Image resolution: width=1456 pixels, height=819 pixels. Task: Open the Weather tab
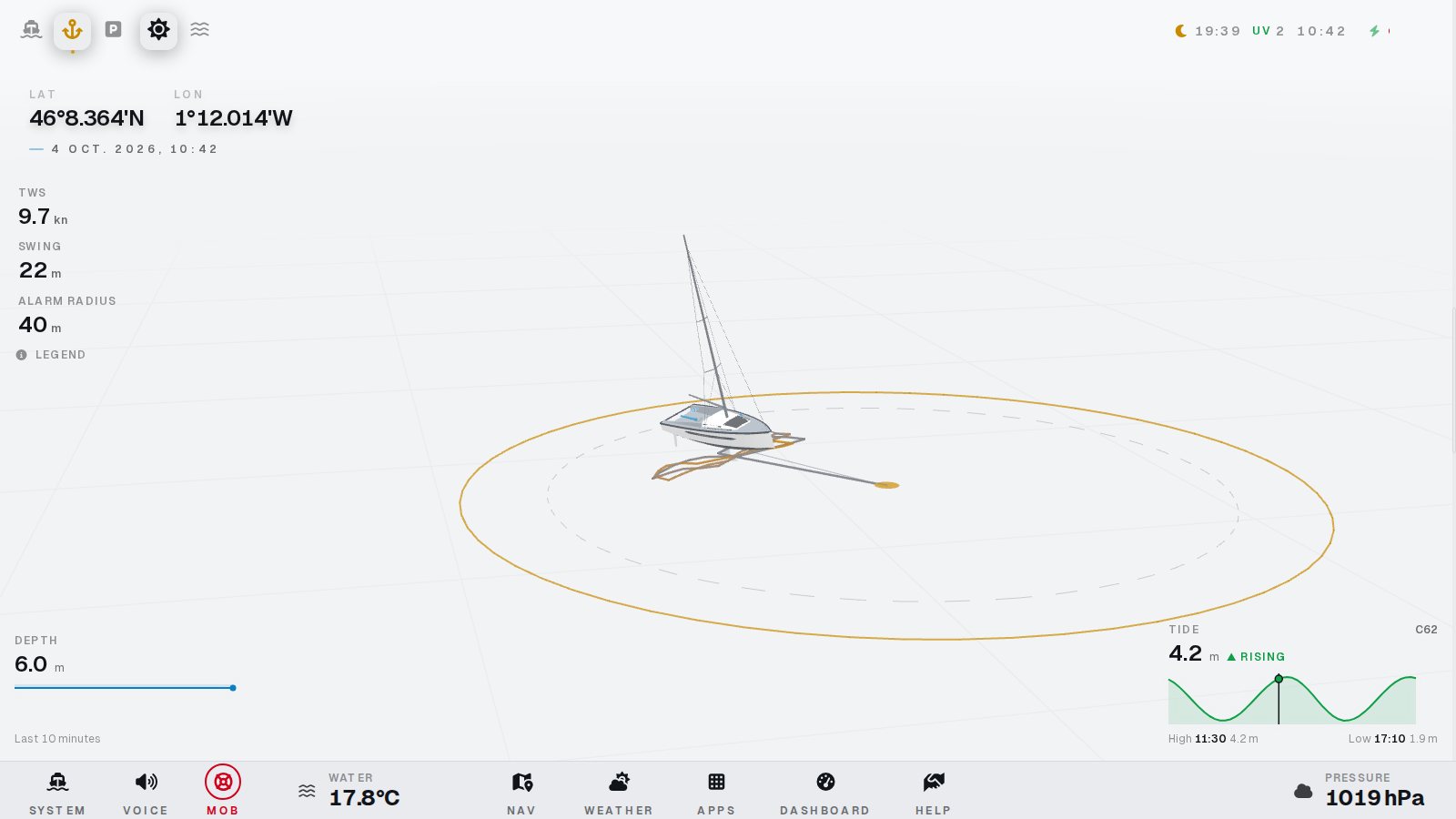click(619, 792)
